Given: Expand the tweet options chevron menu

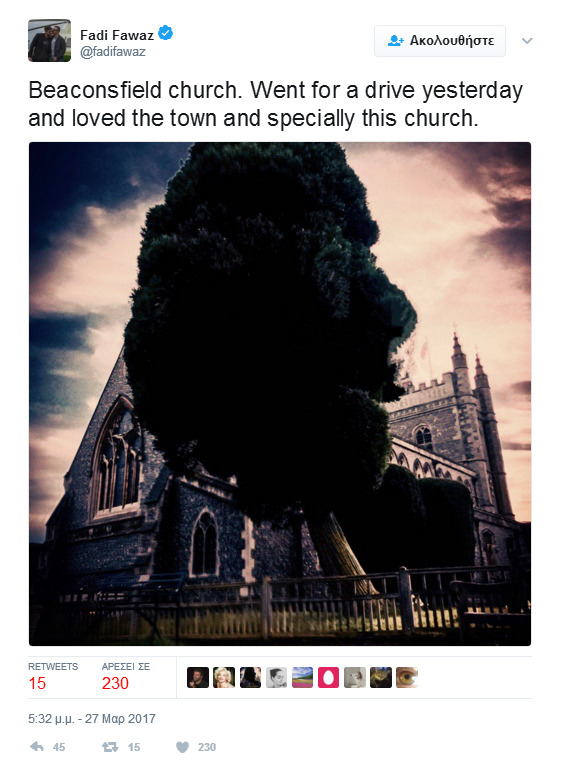Looking at the screenshot, I should [x=527, y=41].
